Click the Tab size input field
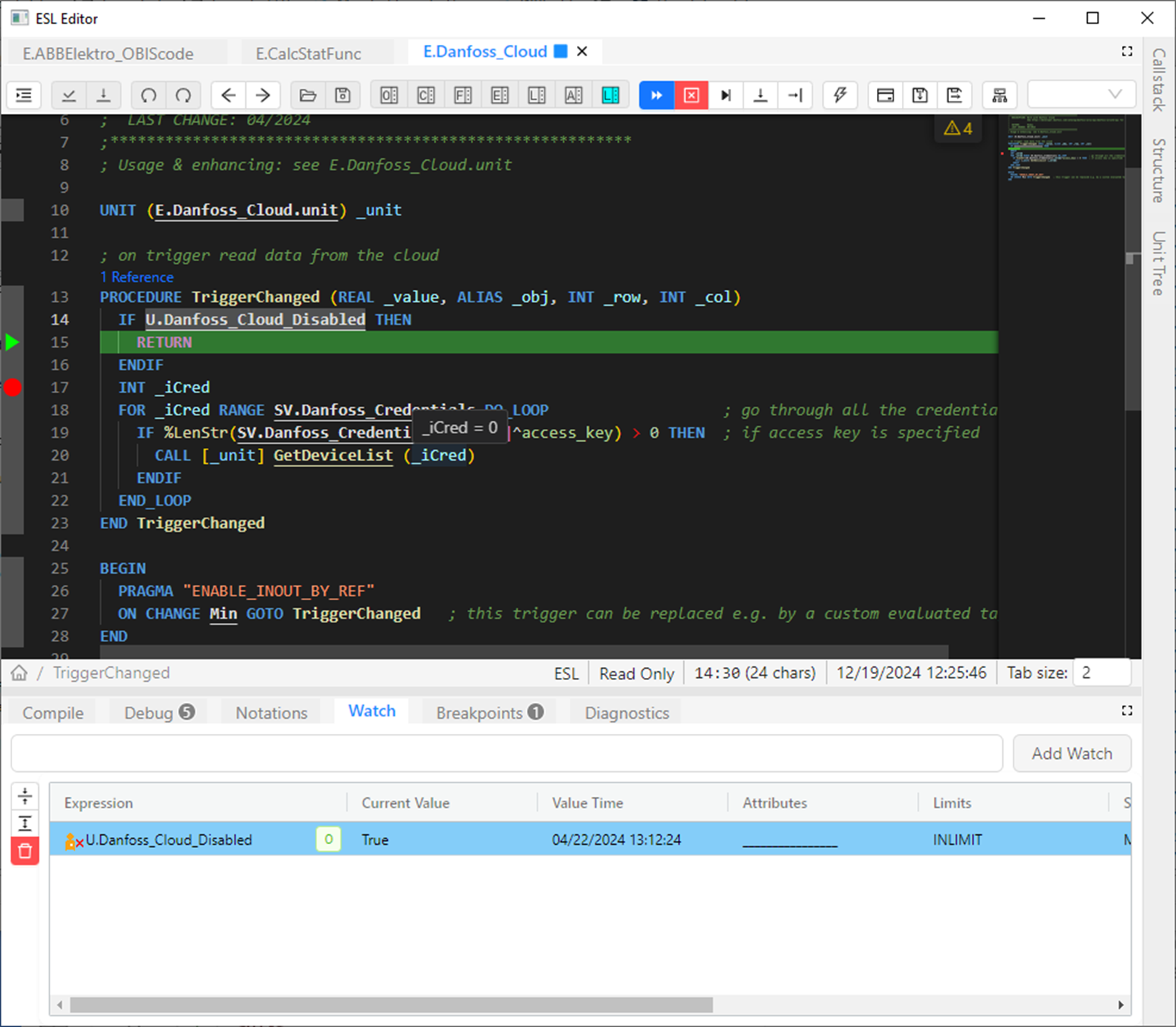 (x=1102, y=673)
